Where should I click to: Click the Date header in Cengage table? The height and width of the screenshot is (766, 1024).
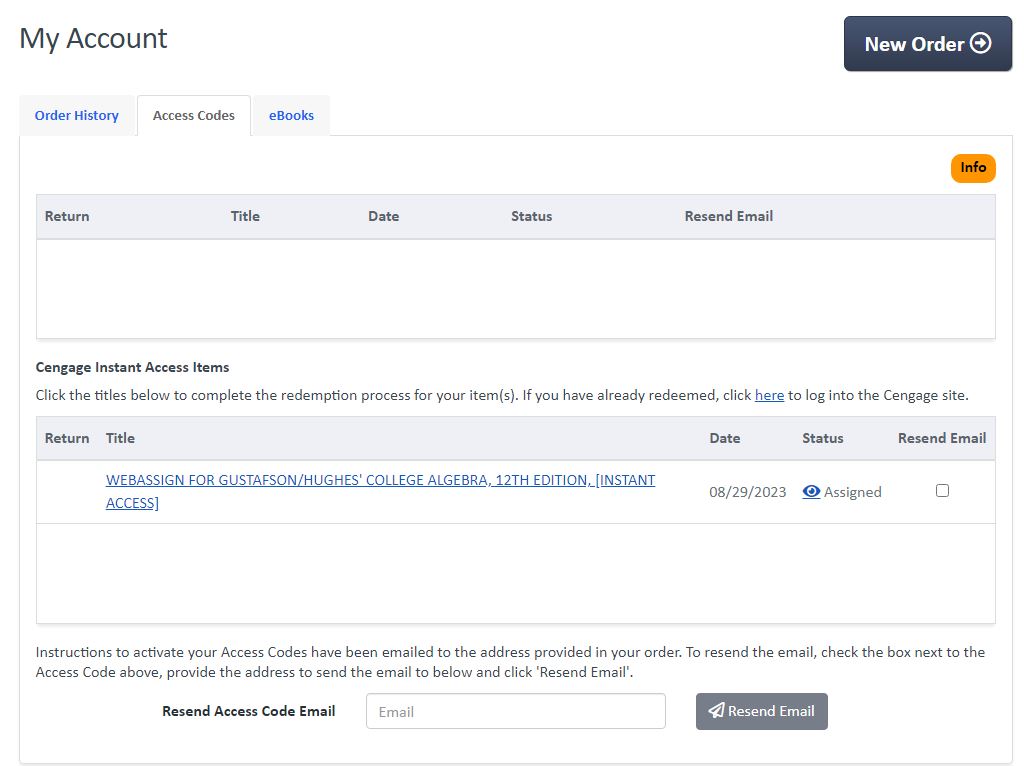[x=725, y=438]
